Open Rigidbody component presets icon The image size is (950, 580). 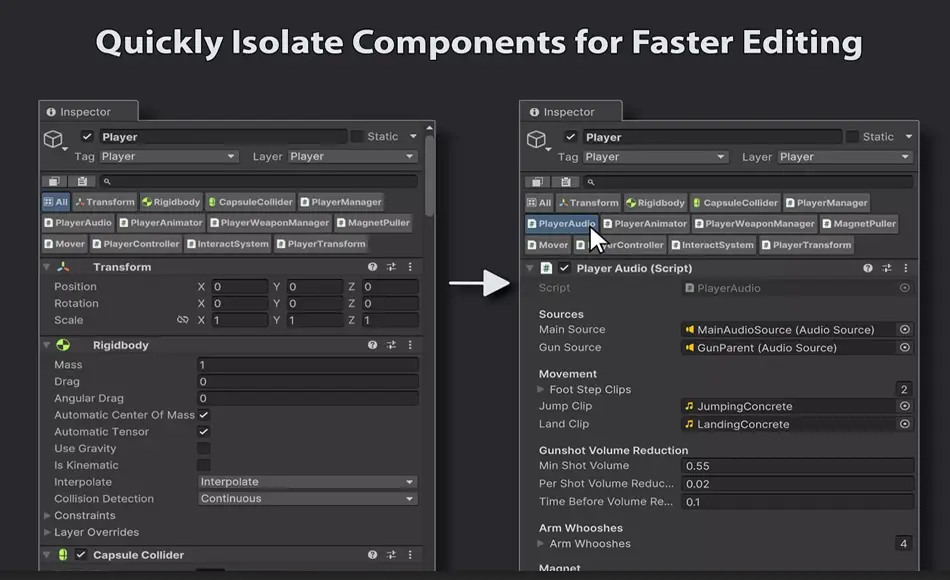coord(391,345)
